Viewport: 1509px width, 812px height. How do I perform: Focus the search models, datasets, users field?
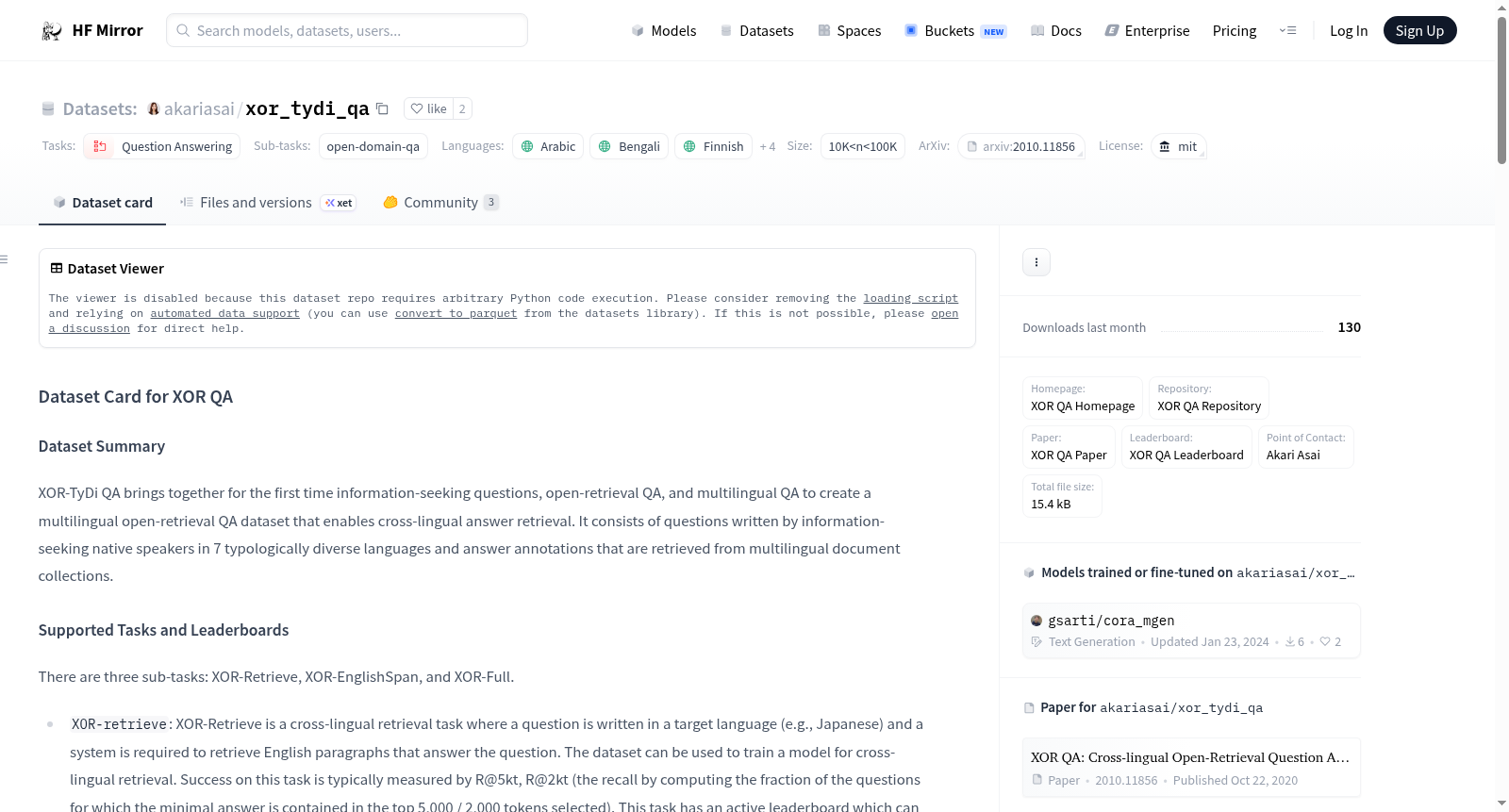(347, 30)
